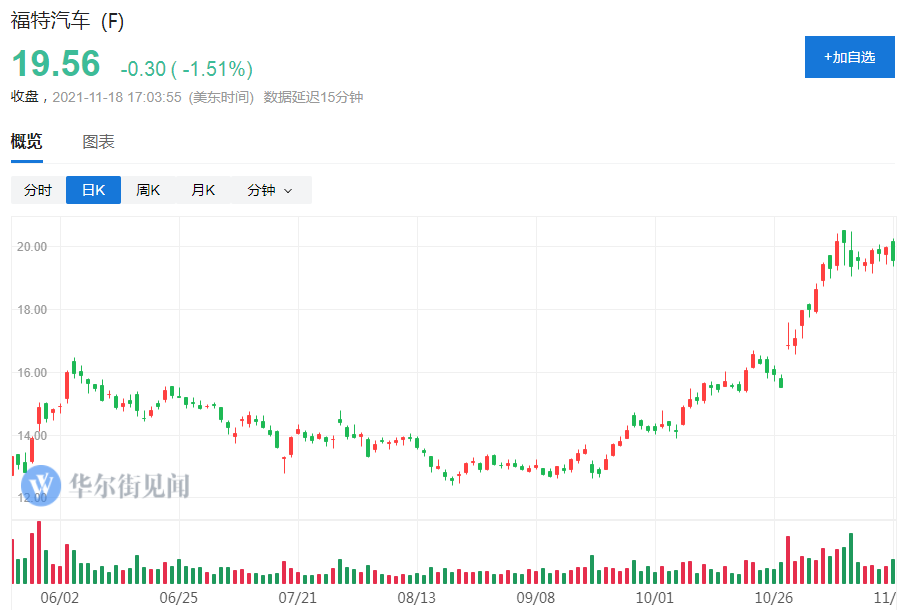Viewport: 905px width, 610px height.
Task: Click the tall green volume bar at far right
Action: pos(851,559)
